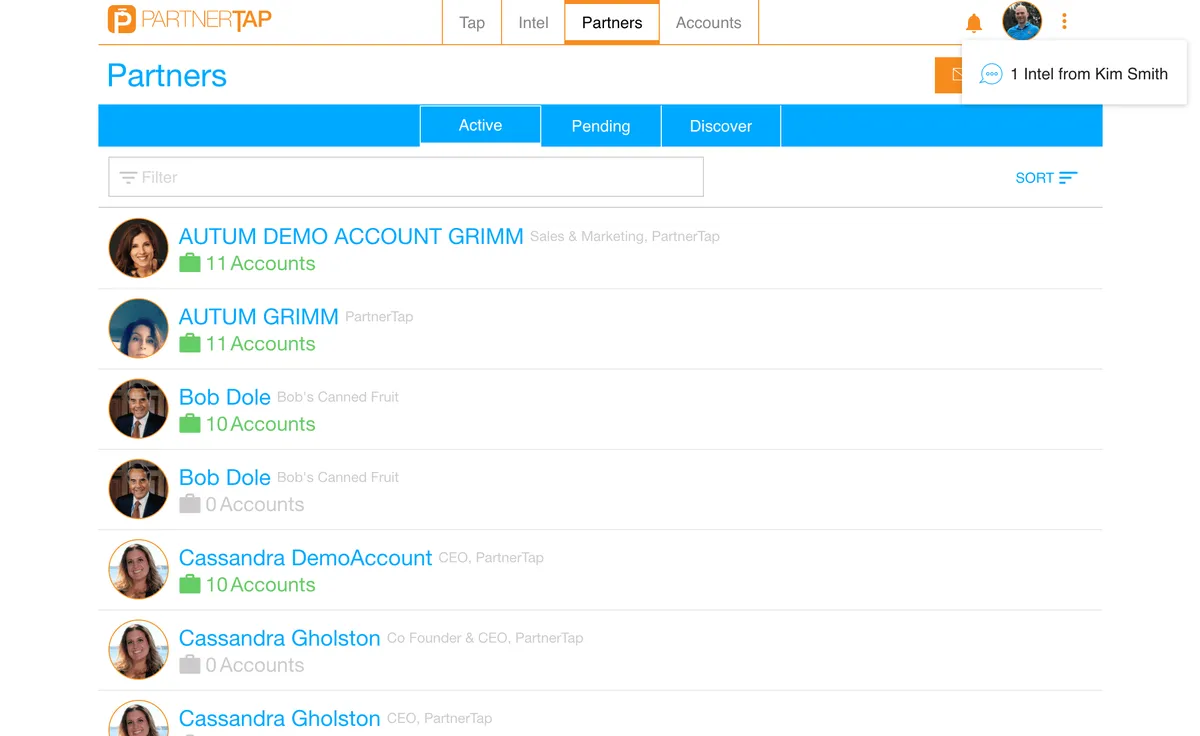Click the chat bubble icon in Intel notification
Viewport: 1200px width, 736px height.
(991, 74)
